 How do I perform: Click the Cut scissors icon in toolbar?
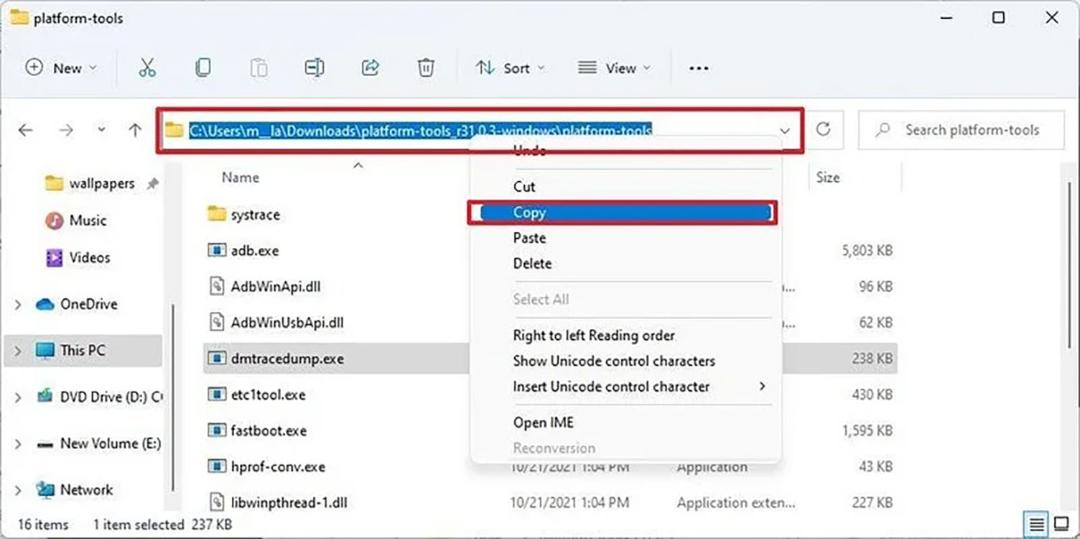point(147,67)
